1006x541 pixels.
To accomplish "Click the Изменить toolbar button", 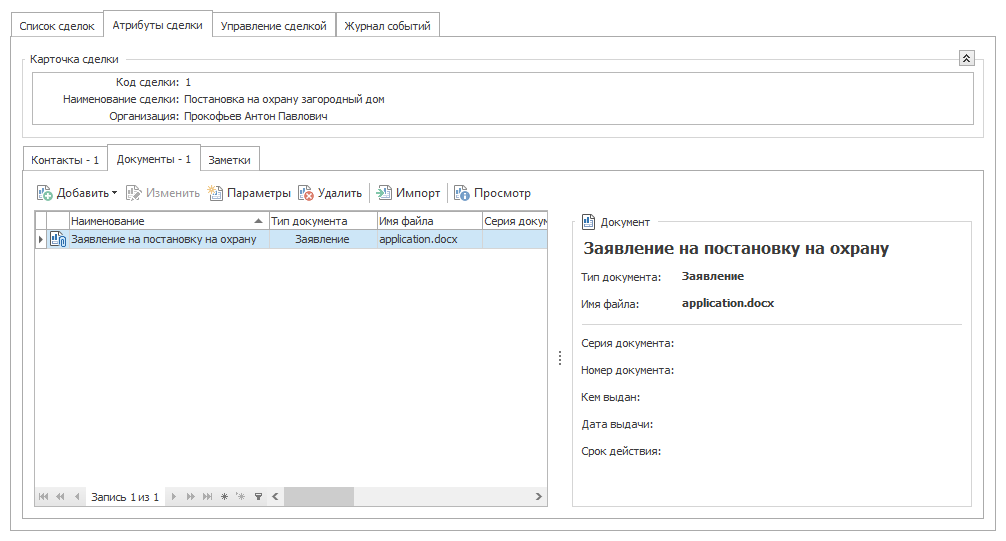I will (x=163, y=193).
